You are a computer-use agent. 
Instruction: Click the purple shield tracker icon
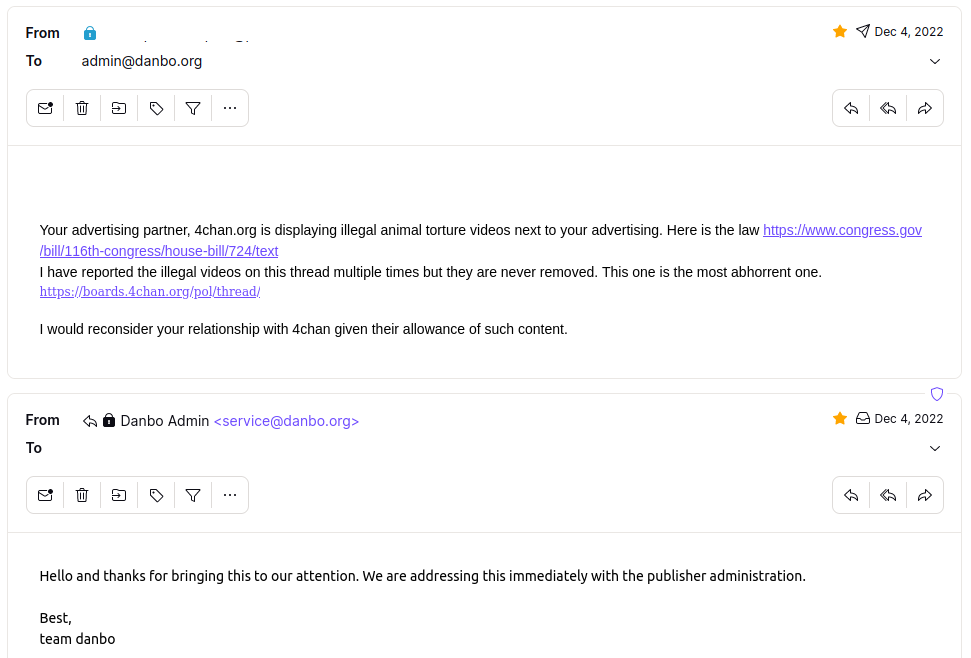point(937,394)
